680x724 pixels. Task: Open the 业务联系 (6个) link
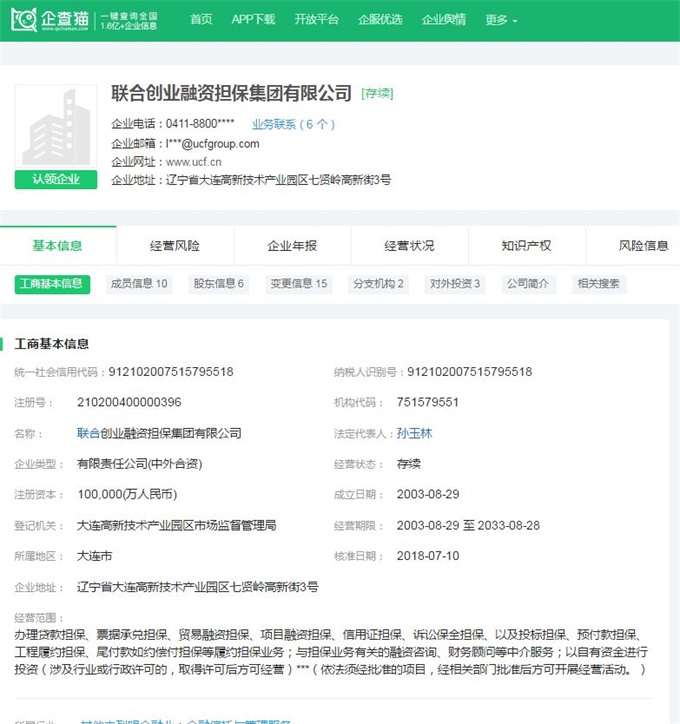[x=294, y=124]
